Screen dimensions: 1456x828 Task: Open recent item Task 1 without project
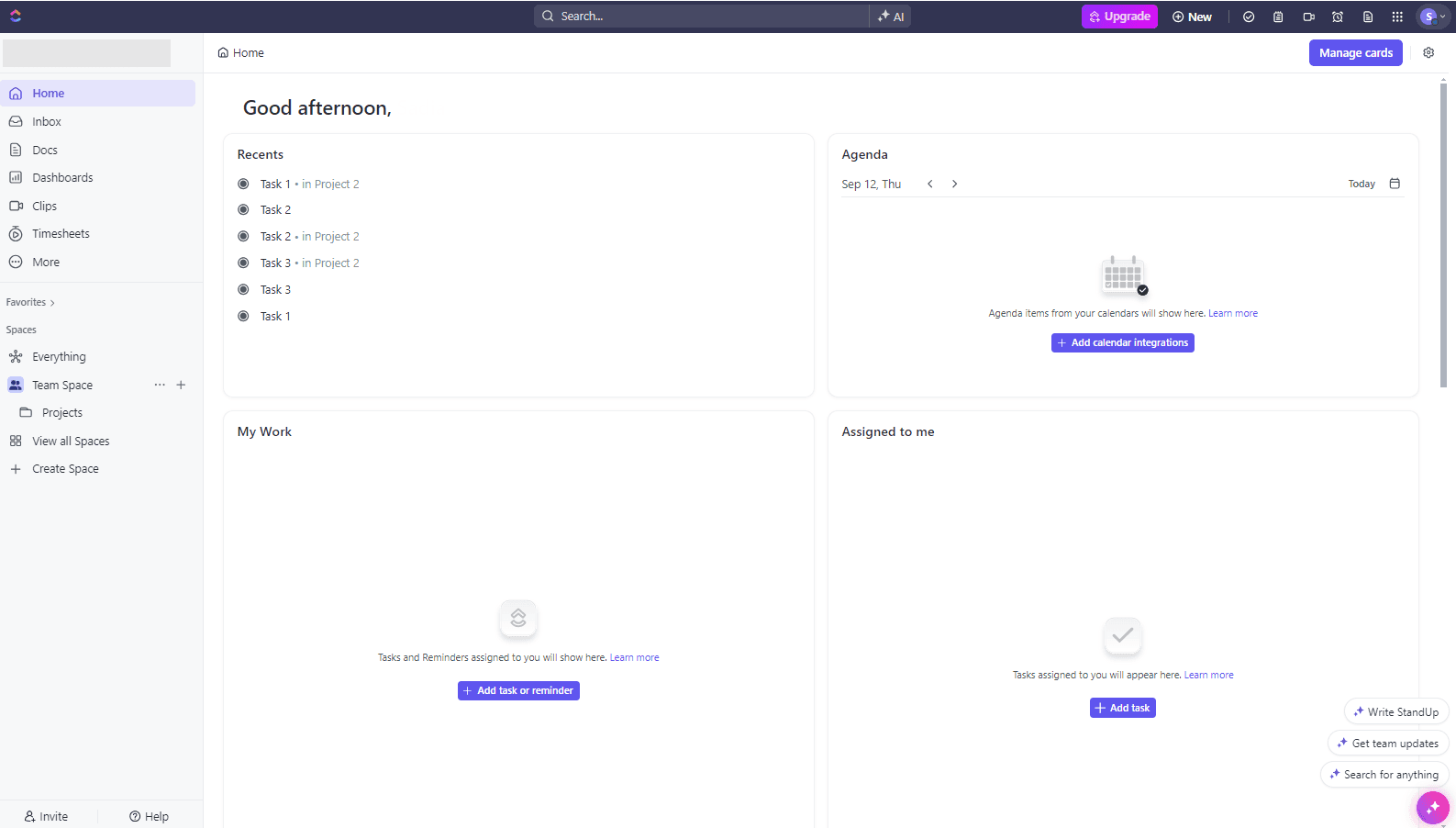click(275, 316)
